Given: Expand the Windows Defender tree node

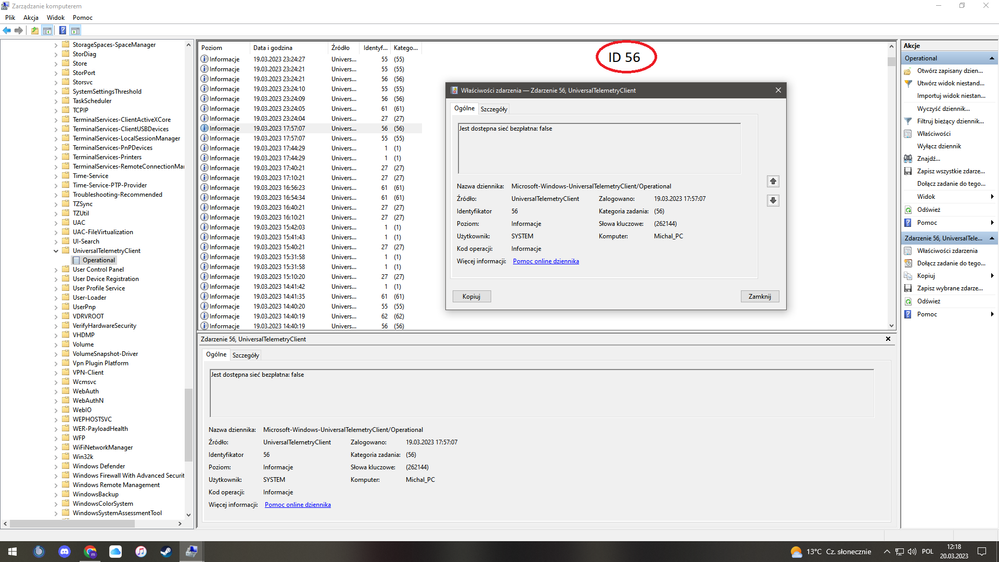Looking at the screenshot, I should click(x=56, y=466).
